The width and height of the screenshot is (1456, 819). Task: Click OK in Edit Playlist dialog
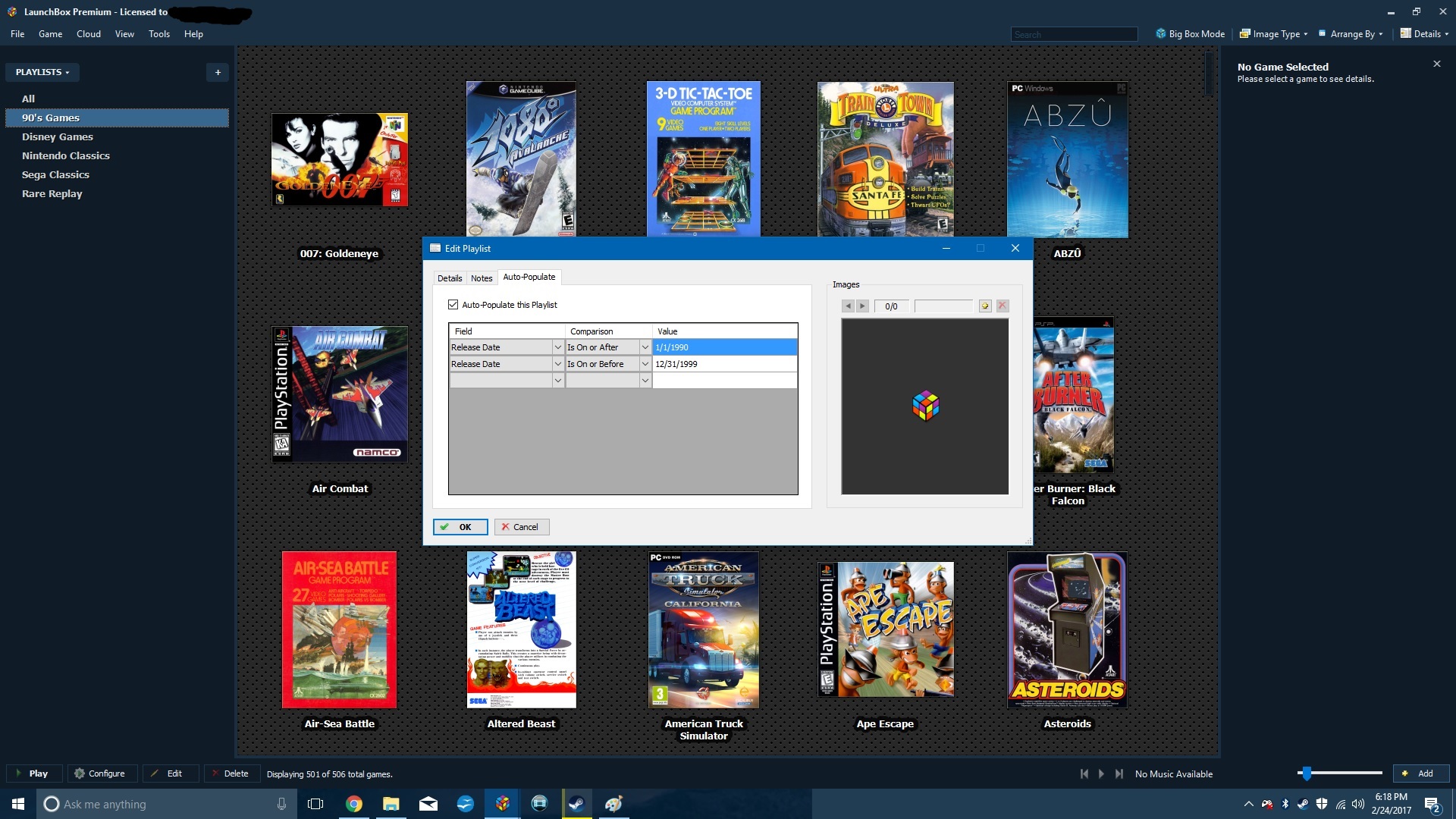point(460,527)
